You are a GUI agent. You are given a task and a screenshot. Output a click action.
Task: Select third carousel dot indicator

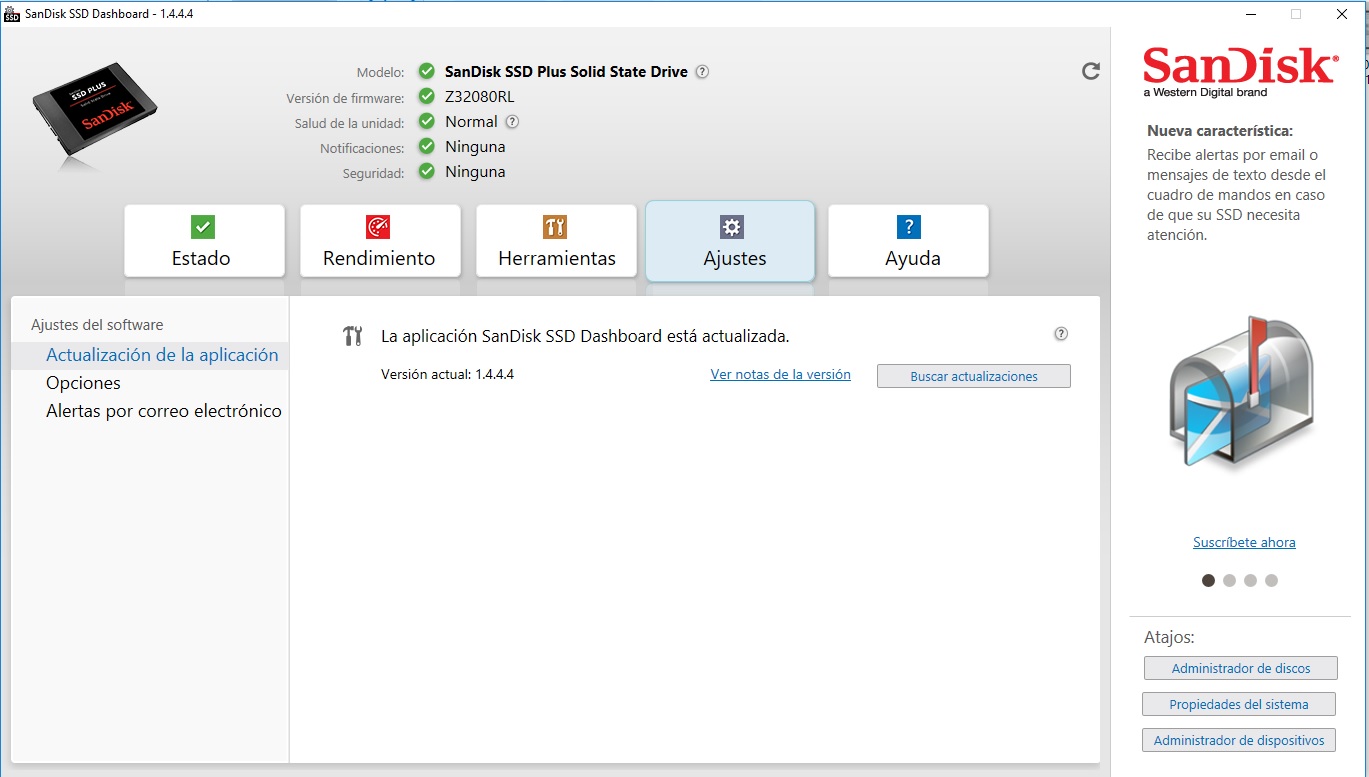1250,580
